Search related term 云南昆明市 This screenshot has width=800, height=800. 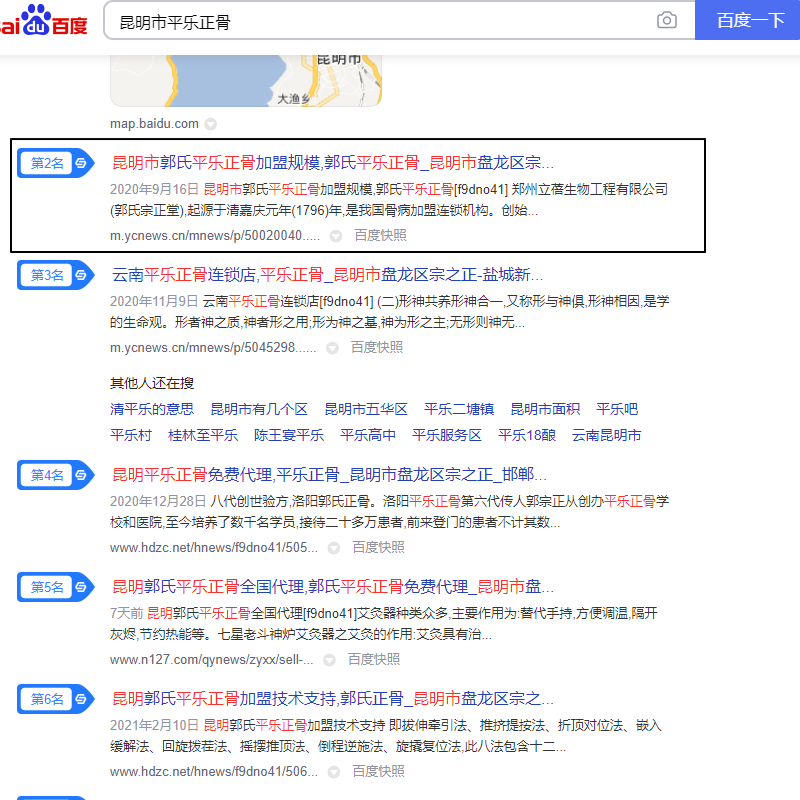click(x=606, y=435)
